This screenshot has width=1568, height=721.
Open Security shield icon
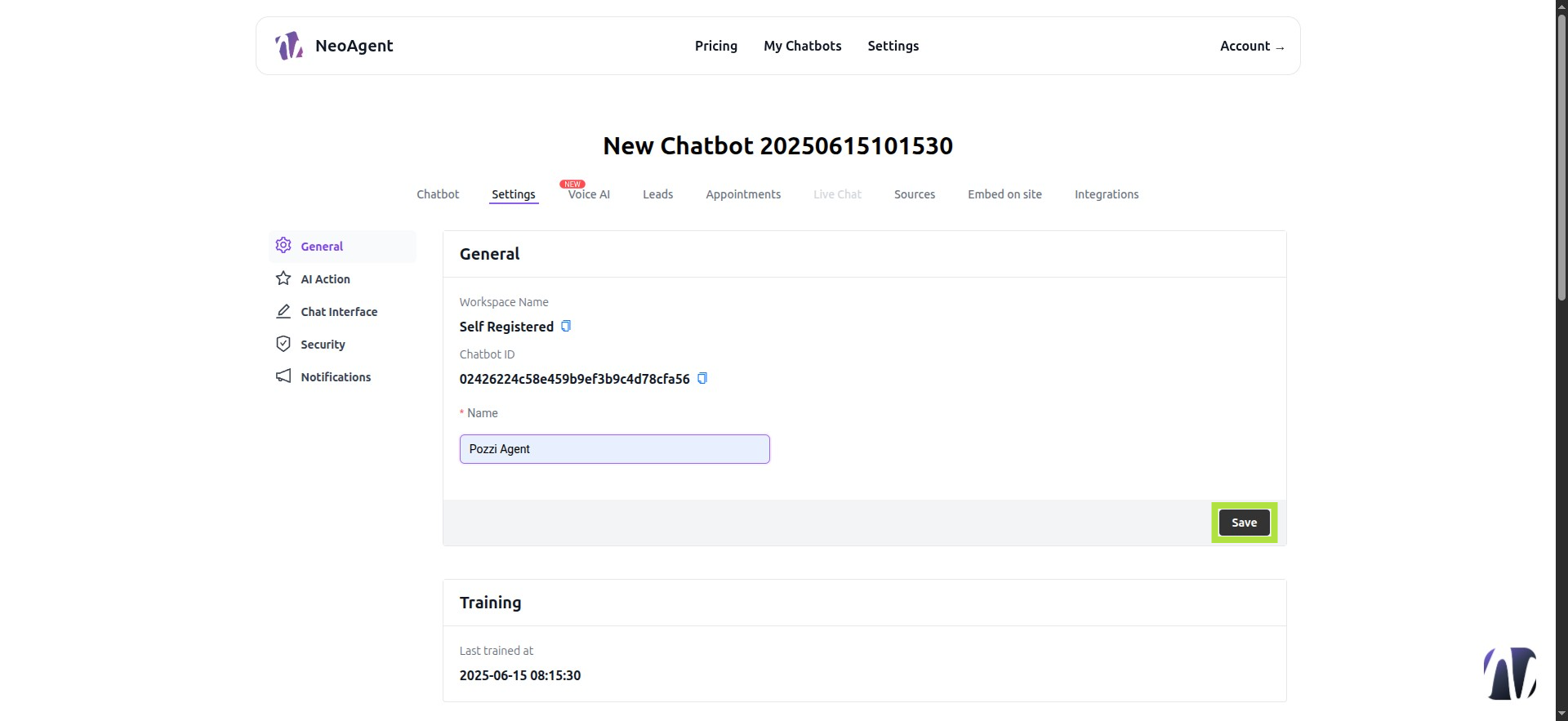(283, 344)
